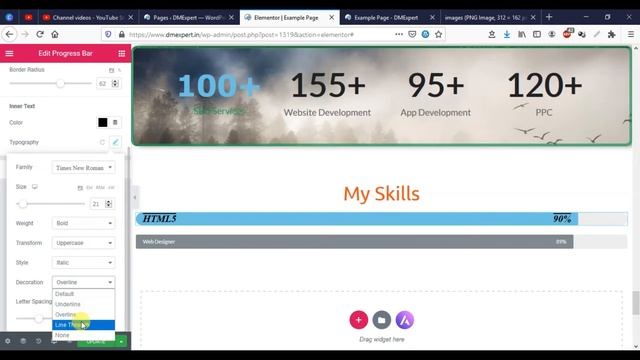Click the global color icon beside Color
Screen dimensions: 640x360
tap(115, 122)
